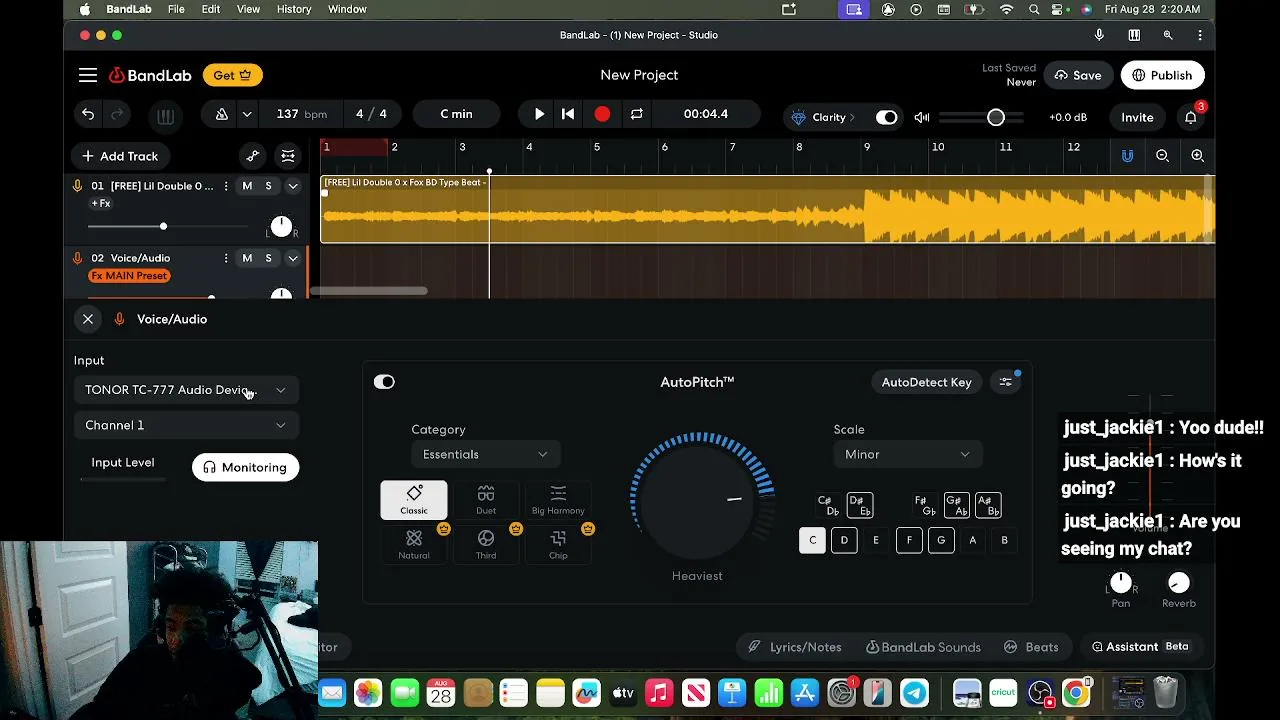
Task: Open the Fx MAIN Preset chip
Action: pos(129,276)
